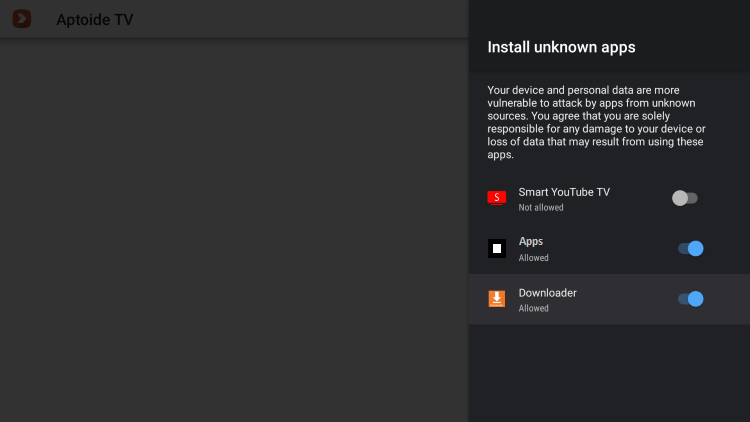Disable the Apps allowed toggle
Viewport: 750px width, 422px height.
691,248
